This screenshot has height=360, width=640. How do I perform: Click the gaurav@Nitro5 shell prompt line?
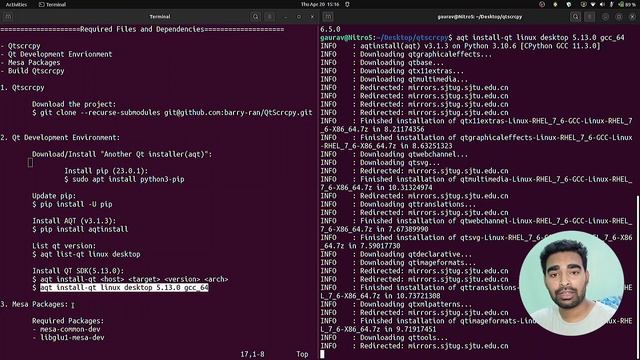472,38
